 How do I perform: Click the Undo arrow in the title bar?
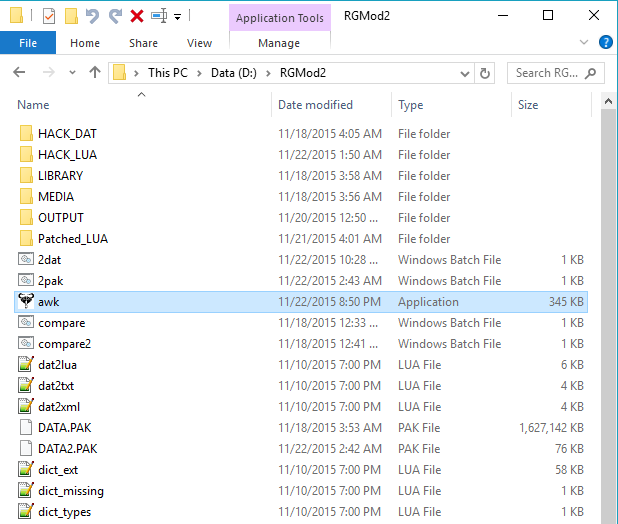pyautogui.click(x=93, y=16)
